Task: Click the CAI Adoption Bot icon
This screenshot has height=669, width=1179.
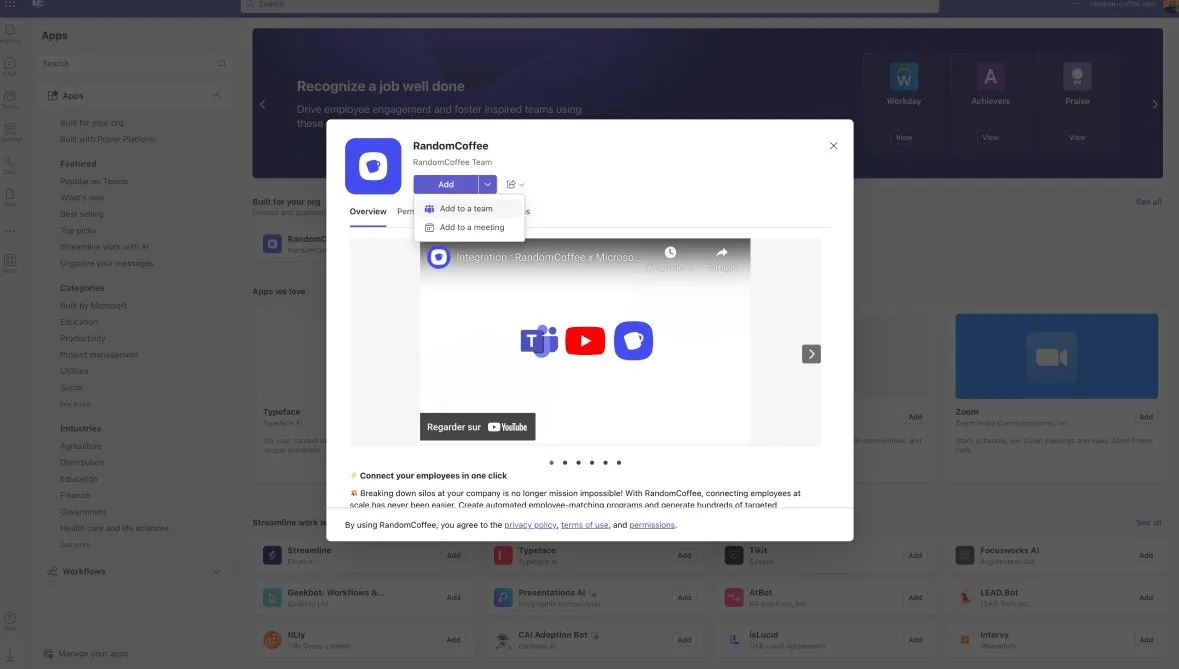Action: tap(503, 640)
